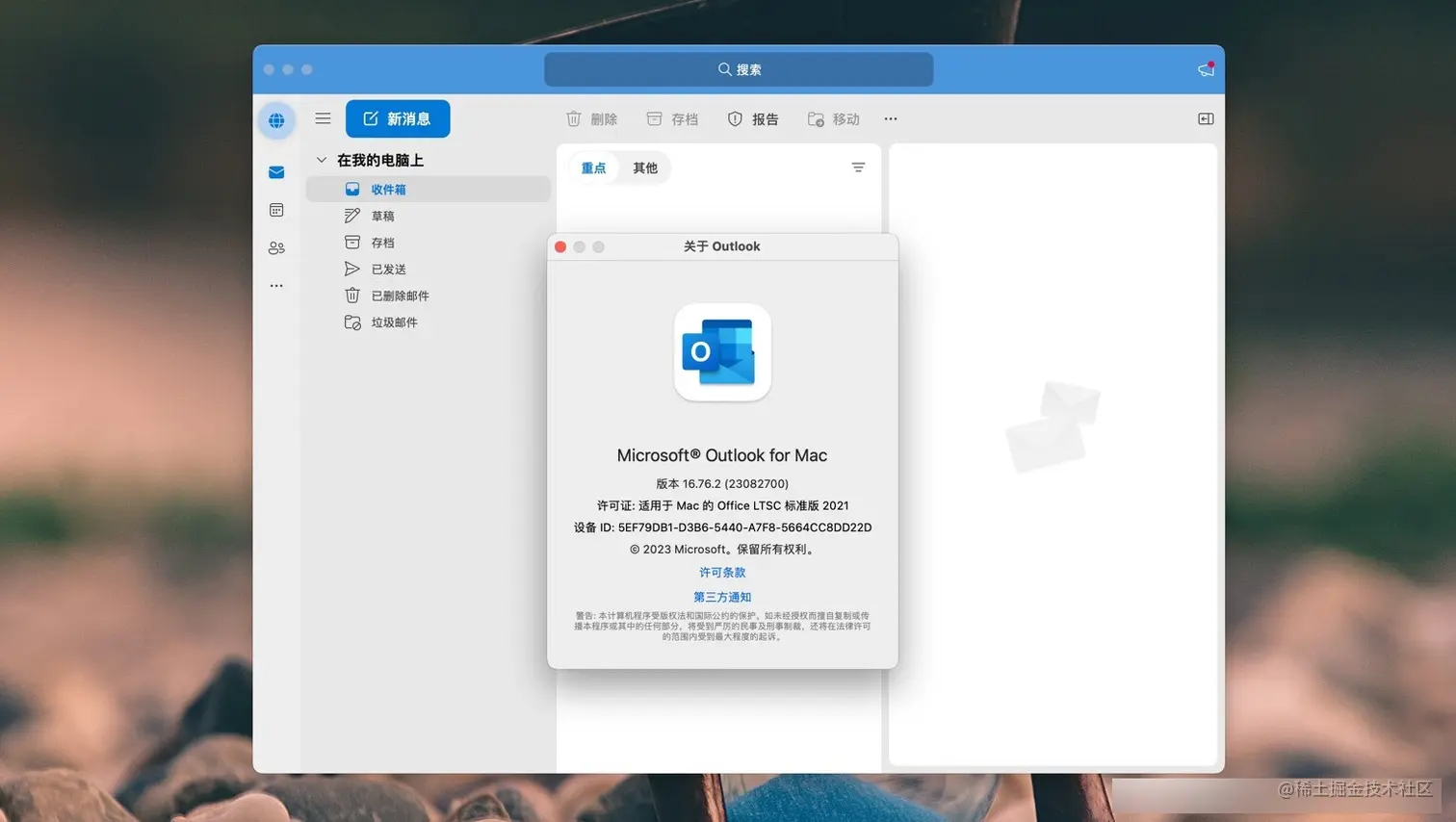
Task: Open the Calendar view in sidebar
Action: tap(276, 210)
